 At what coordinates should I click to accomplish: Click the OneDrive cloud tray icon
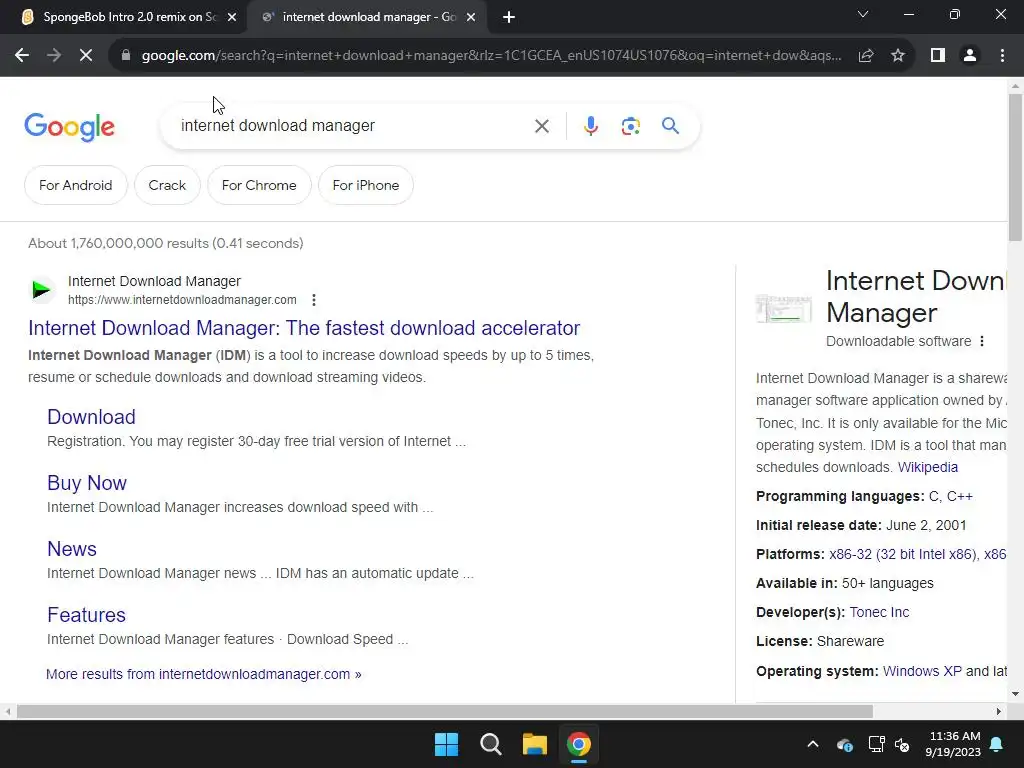click(844, 744)
